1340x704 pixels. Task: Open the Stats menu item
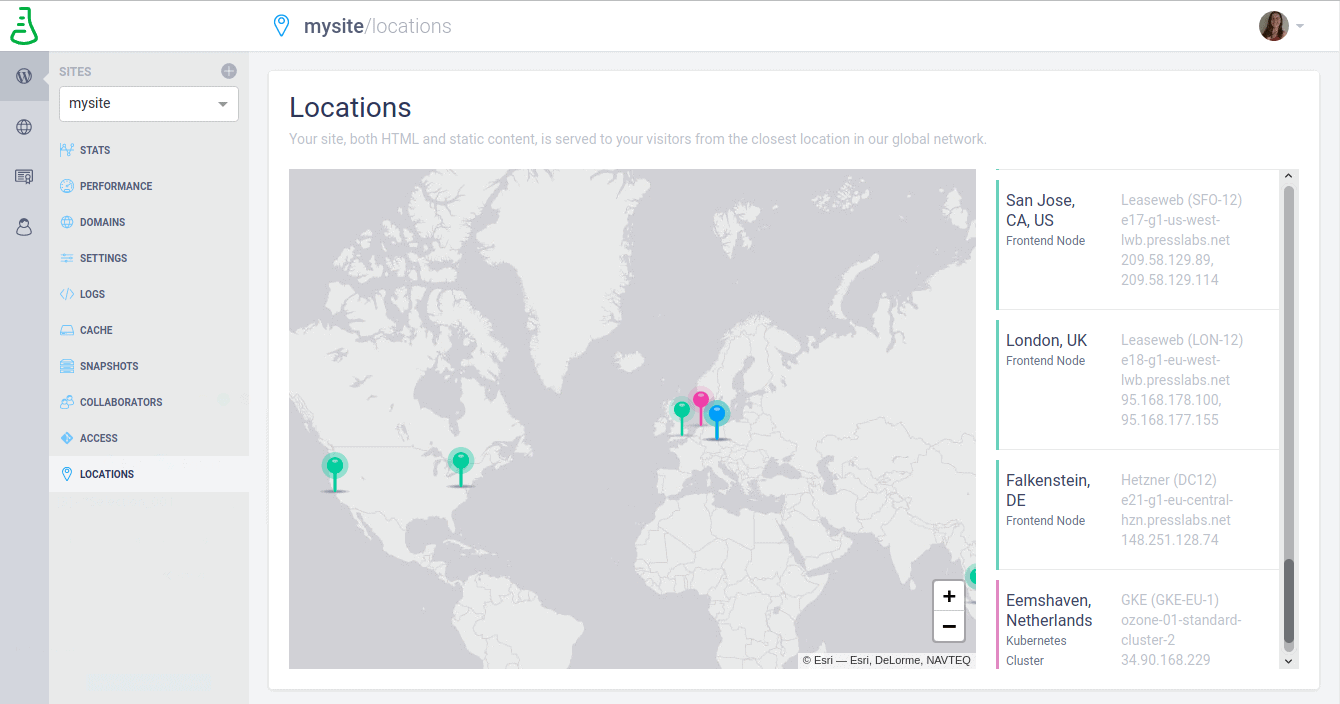point(95,150)
